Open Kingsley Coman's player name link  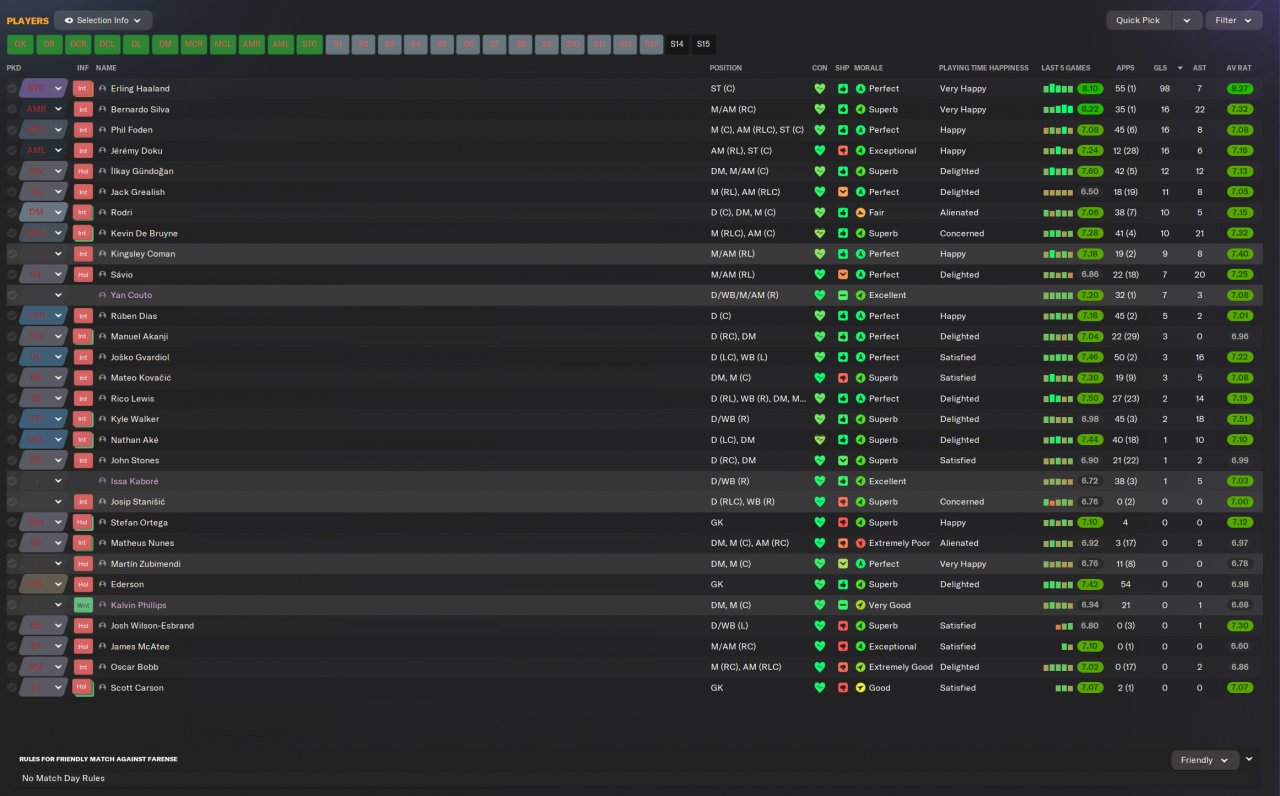pyautogui.click(x=143, y=254)
